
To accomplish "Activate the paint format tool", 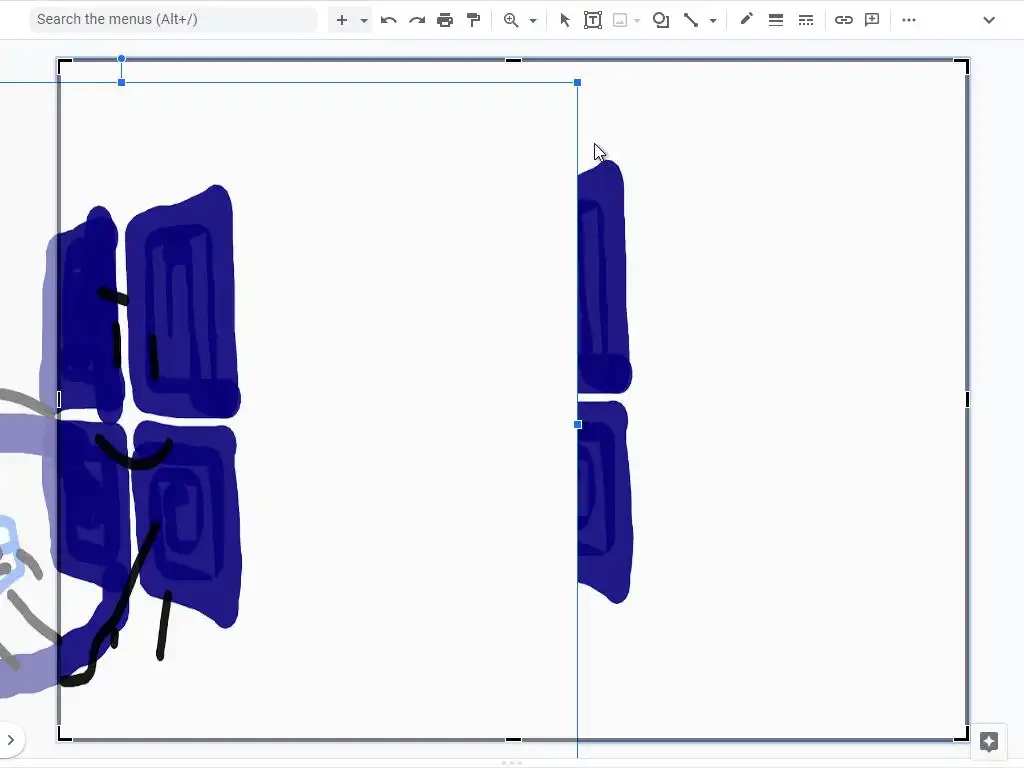I will tap(473, 20).
